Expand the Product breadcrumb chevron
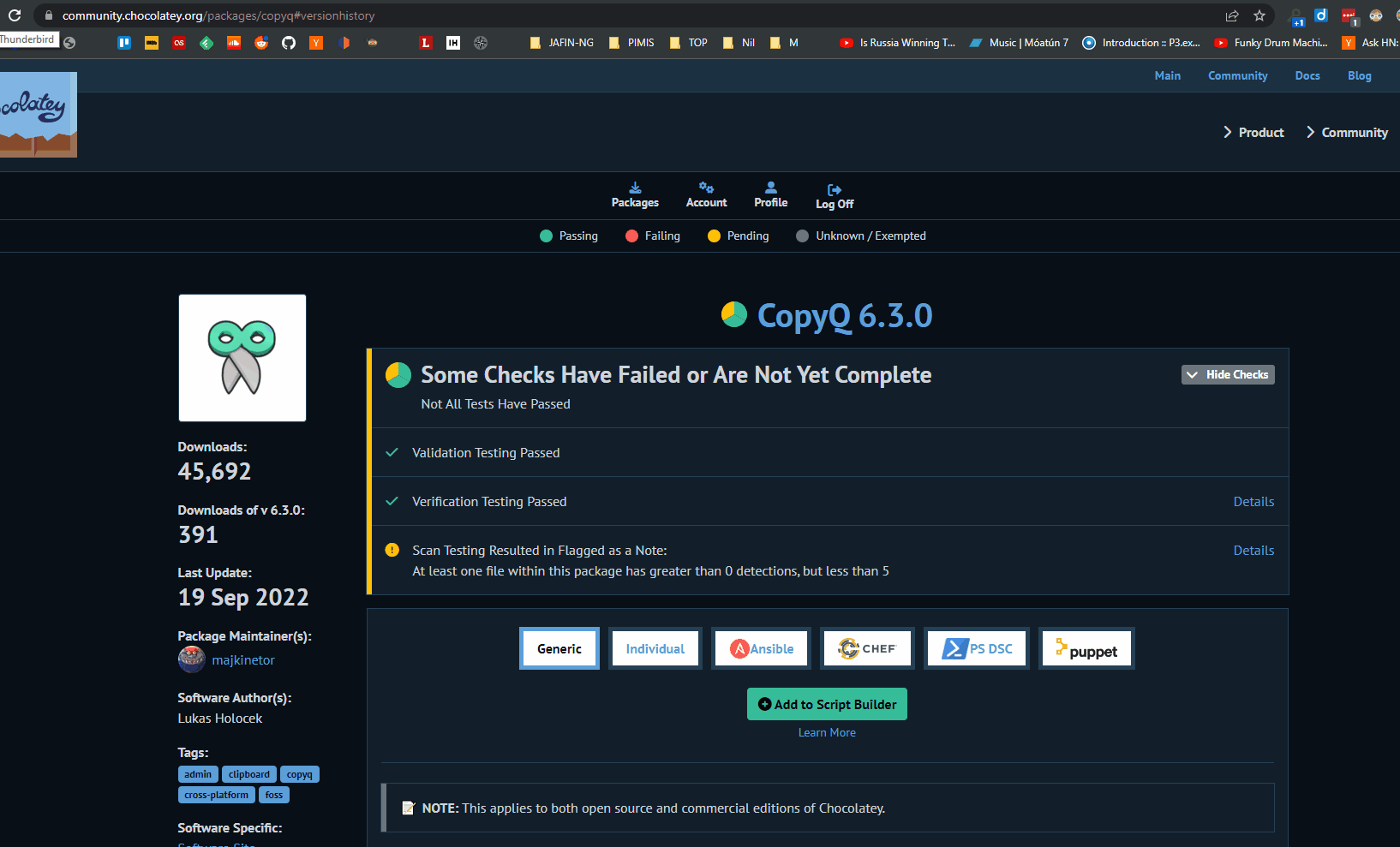Viewport: 1400px width, 847px height. tap(1229, 132)
